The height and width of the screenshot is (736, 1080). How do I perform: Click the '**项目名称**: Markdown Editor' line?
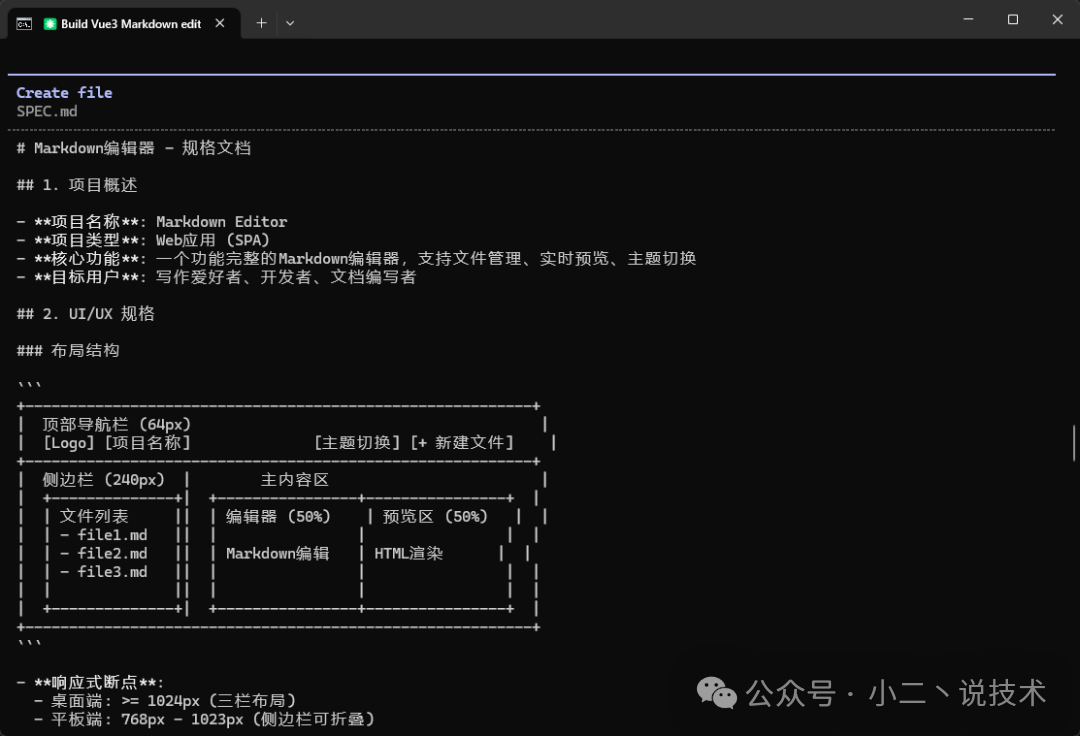click(x=152, y=222)
